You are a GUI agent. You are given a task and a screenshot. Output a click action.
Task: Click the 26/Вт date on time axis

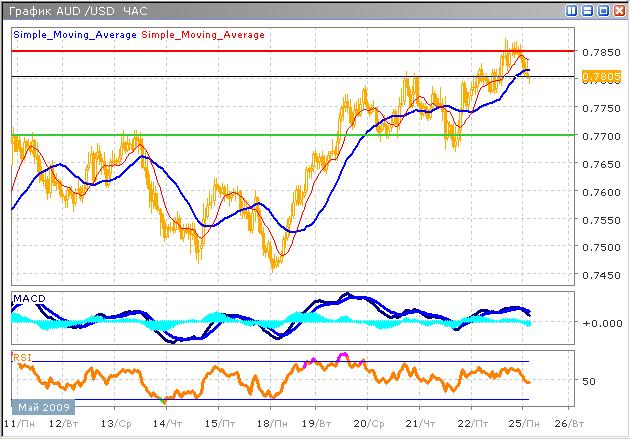(x=567, y=425)
